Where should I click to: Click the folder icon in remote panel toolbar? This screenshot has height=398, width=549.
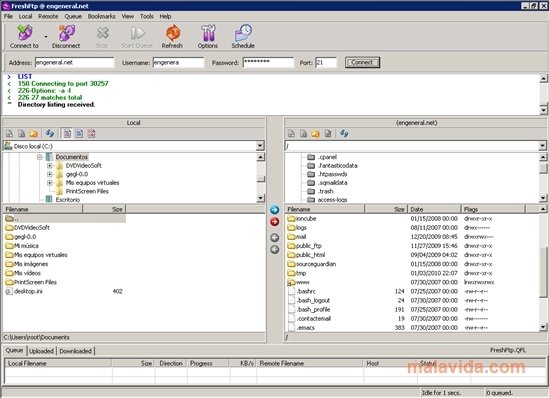pyautogui.click(x=315, y=133)
